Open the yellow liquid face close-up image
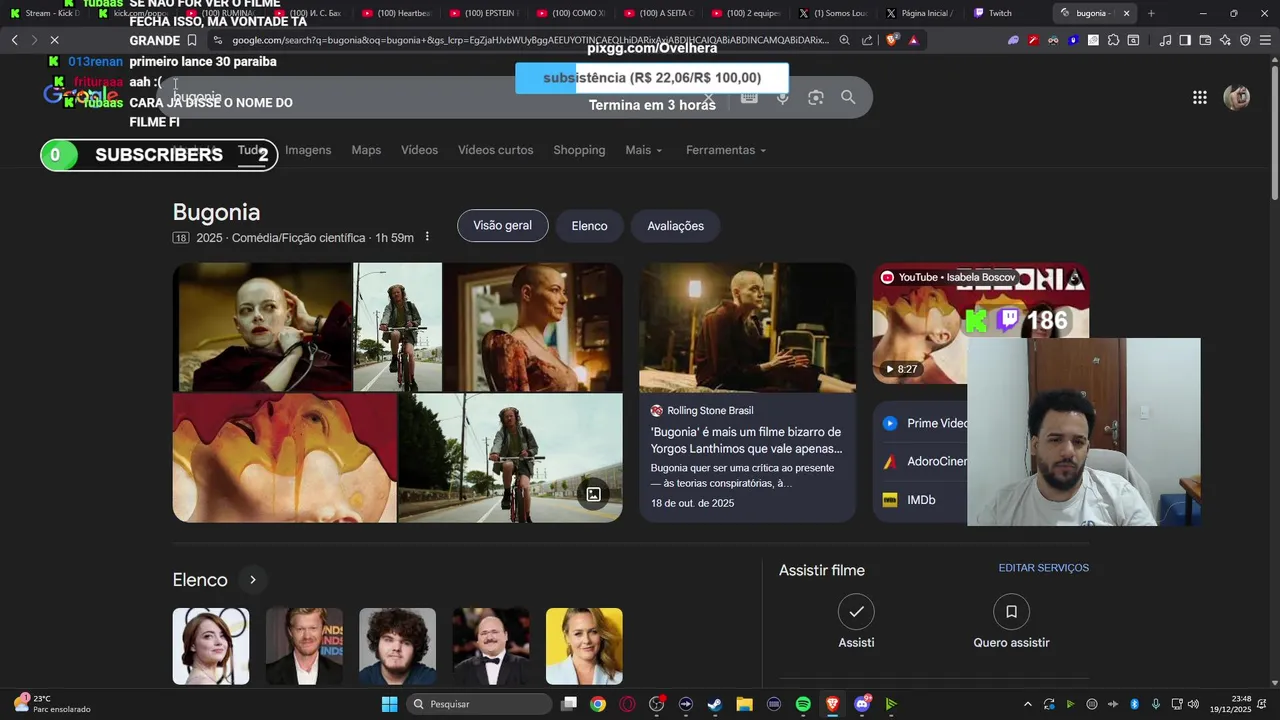 (284, 458)
